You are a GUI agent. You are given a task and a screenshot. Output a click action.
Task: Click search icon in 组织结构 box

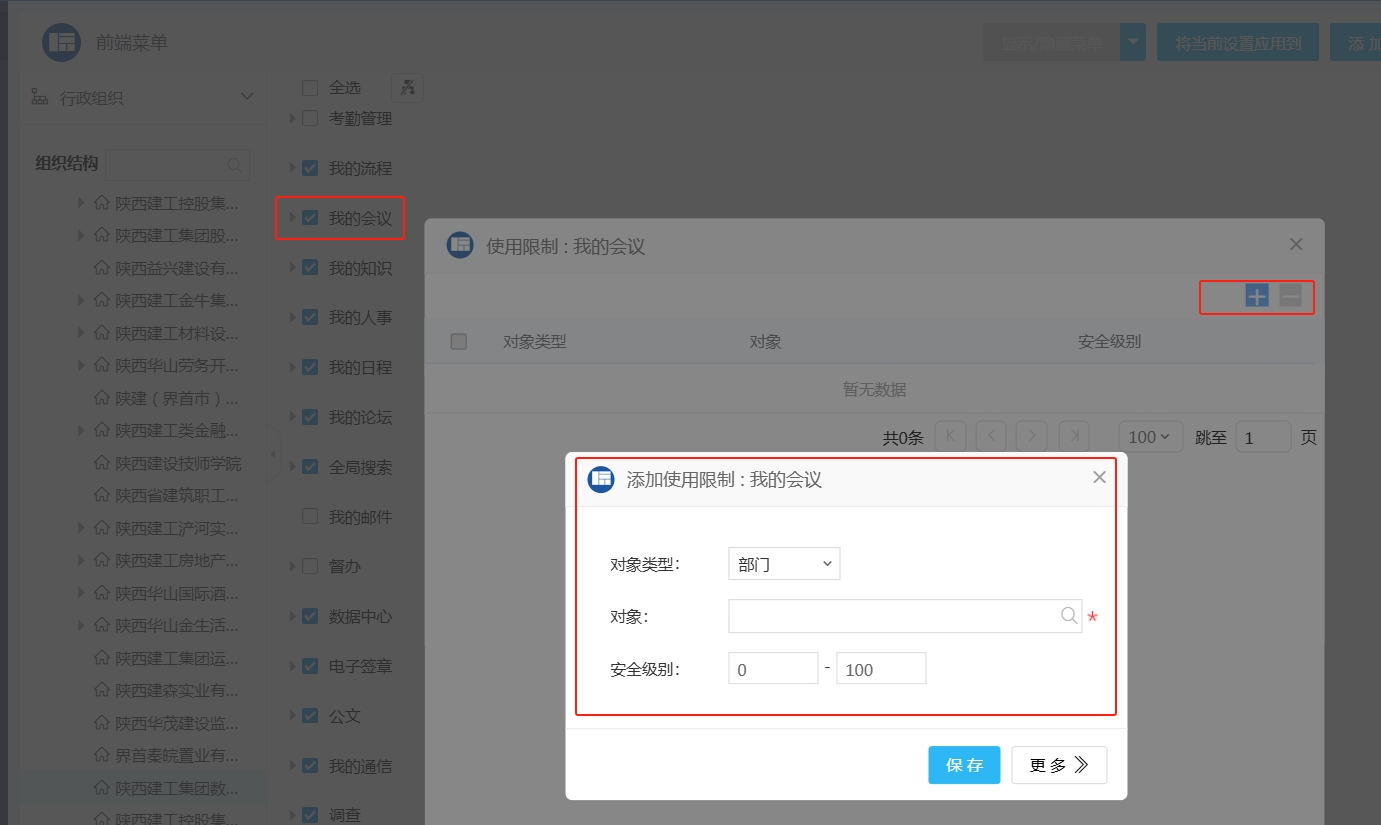pos(235,164)
